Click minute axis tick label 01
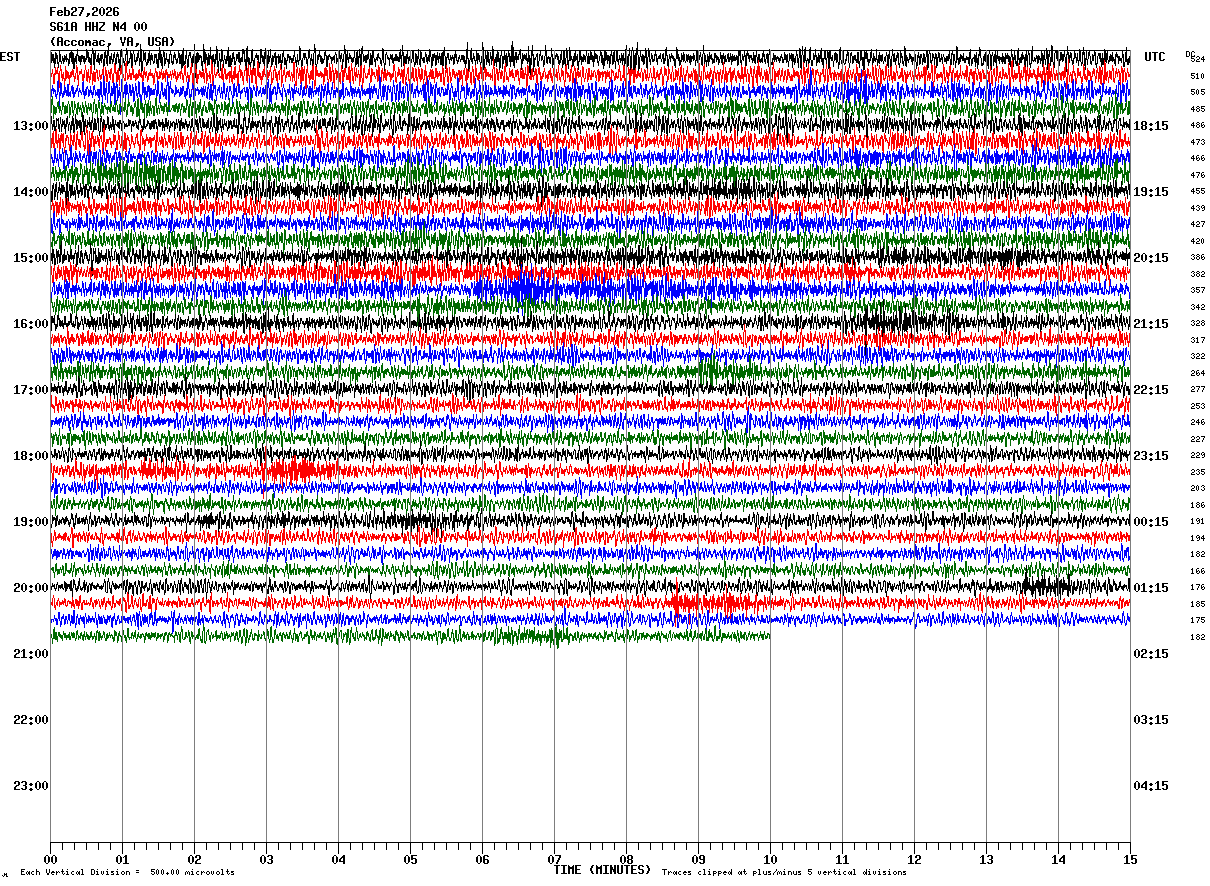This screenshot has width=1210, height=886. [122, 859]
